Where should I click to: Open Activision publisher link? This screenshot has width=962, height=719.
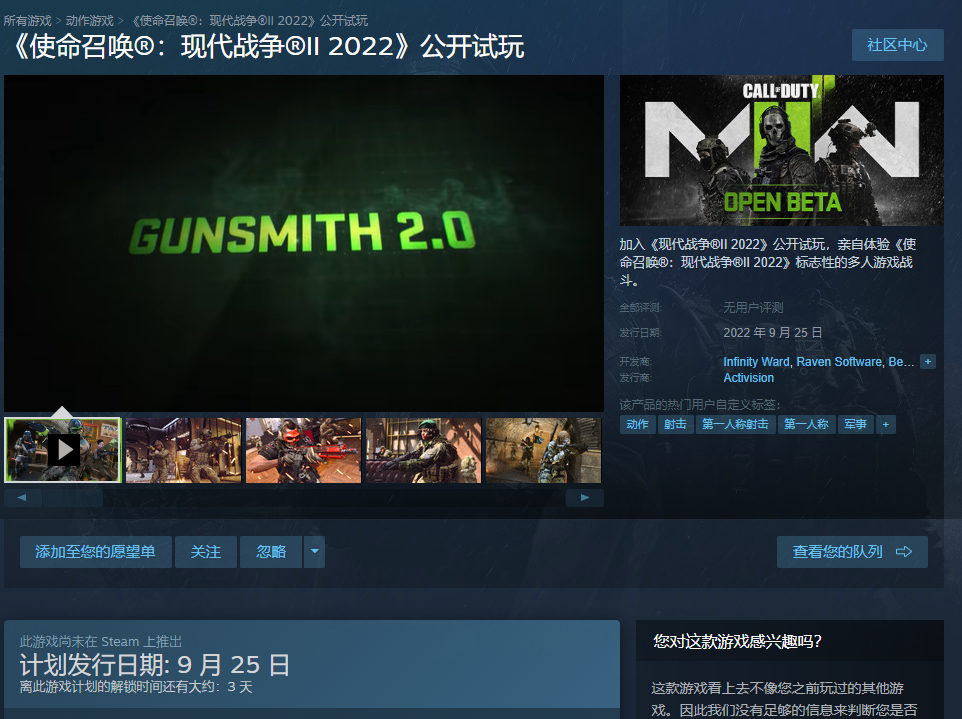[748, 378]
